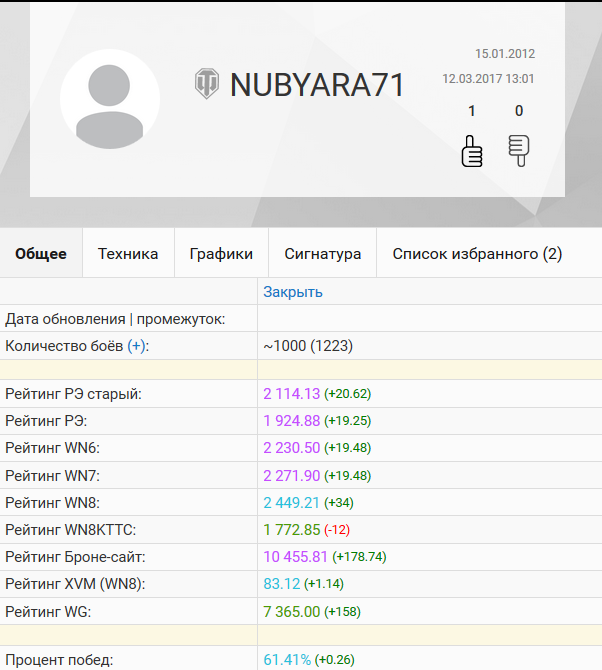Viewport: 602px width, 670px height.
Task: Click the Рейтинг WN8: label
Action: [52, 502]
